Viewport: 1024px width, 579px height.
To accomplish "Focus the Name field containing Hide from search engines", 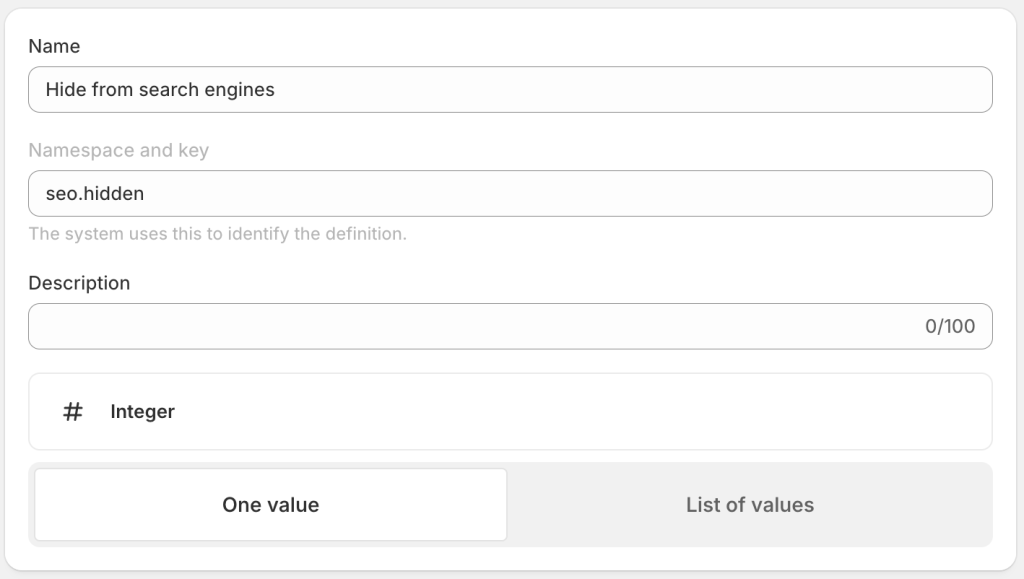I will pos(510,89).
